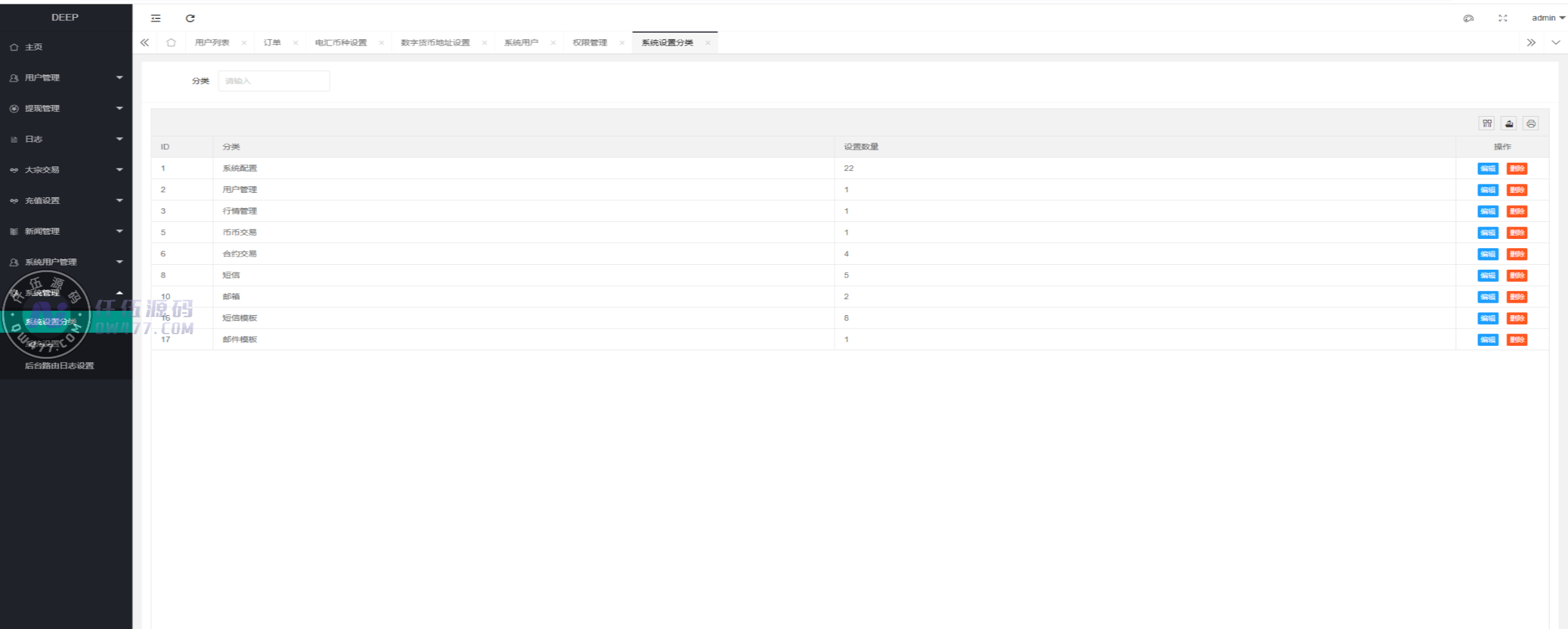Viewport: 1568px width, 629px height.
Task: Expand the 用户管理 sidebar menu
Action: 66,77
